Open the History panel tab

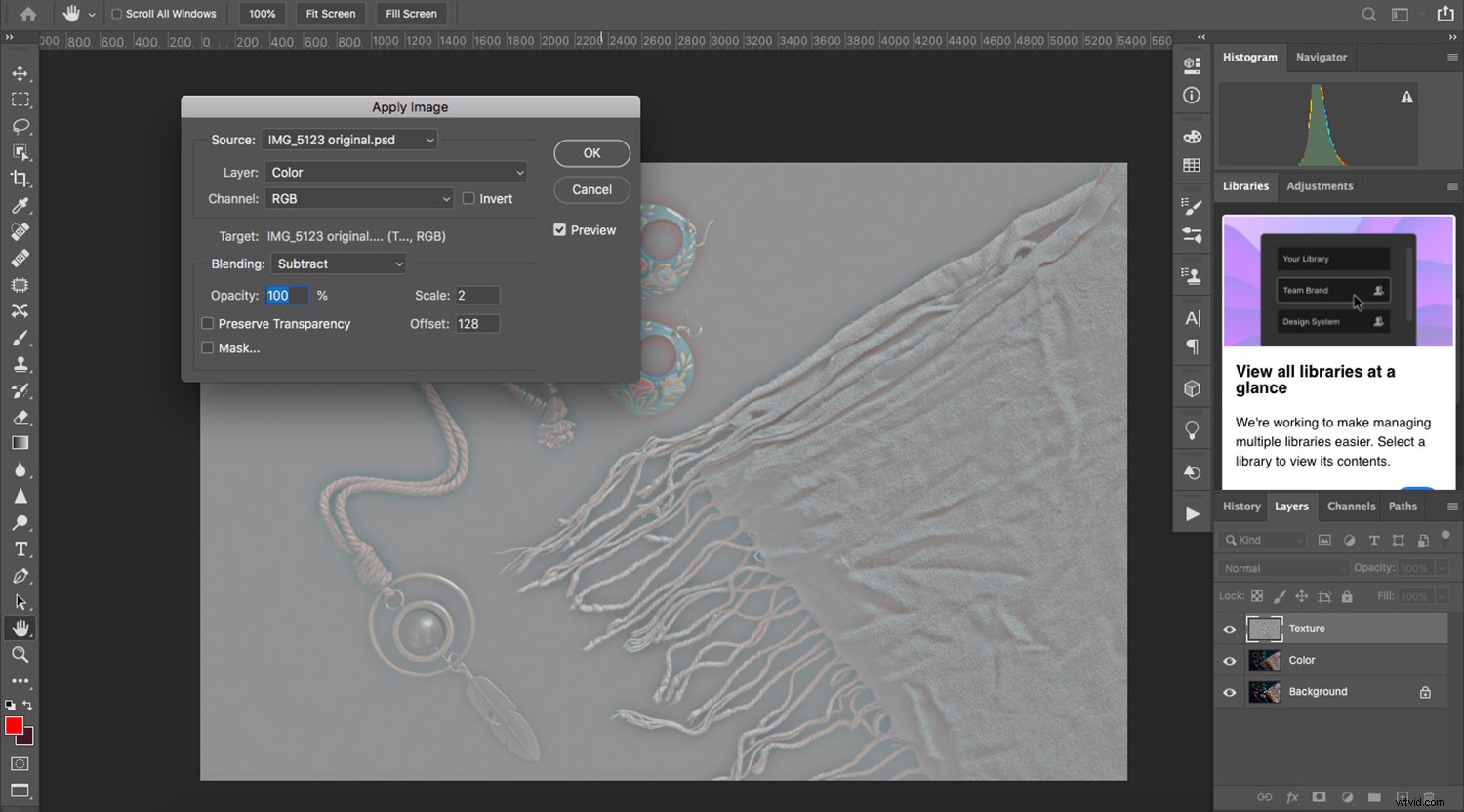click(x=1240, y=507)
